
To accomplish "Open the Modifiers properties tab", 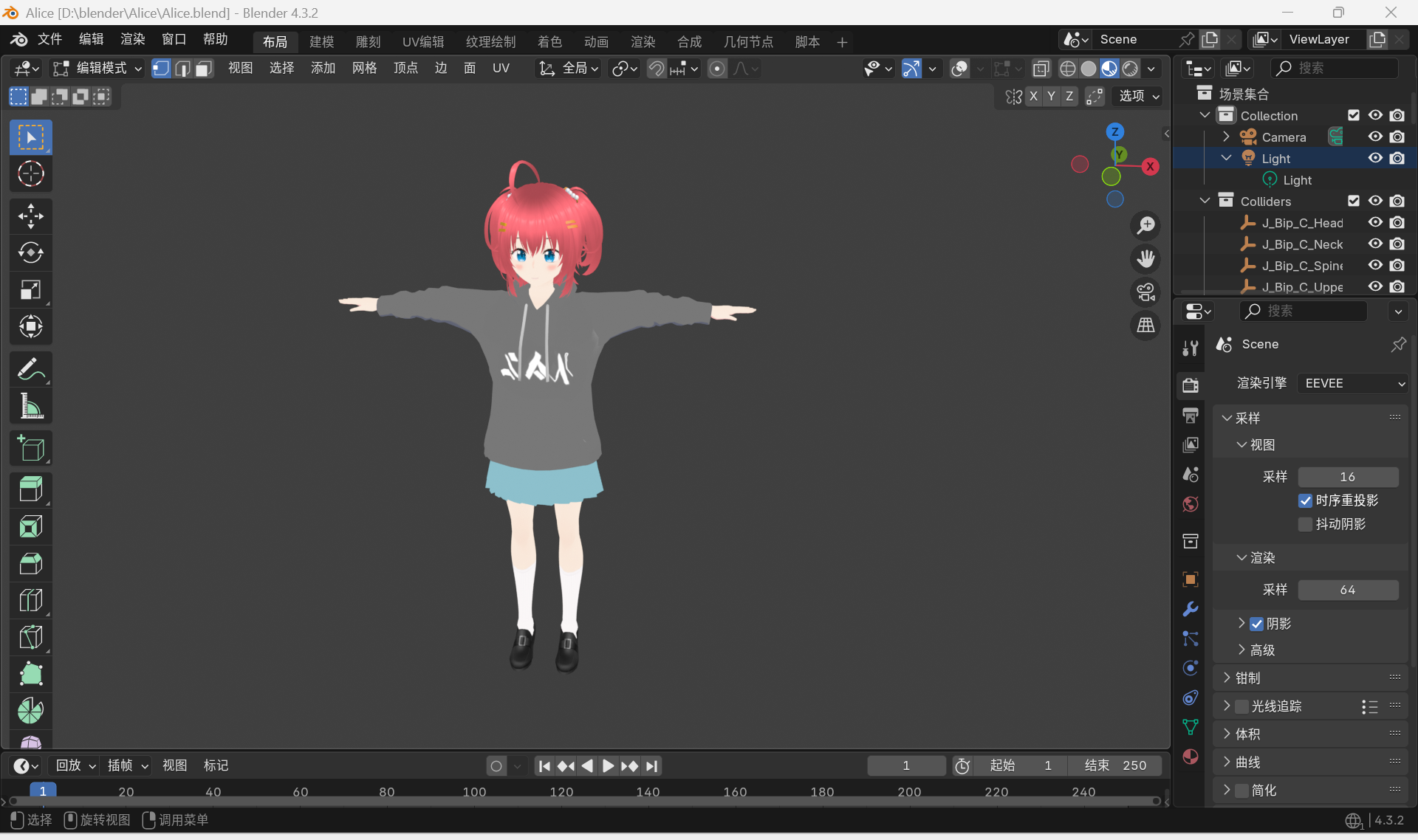I will (x=1190, y=609).
